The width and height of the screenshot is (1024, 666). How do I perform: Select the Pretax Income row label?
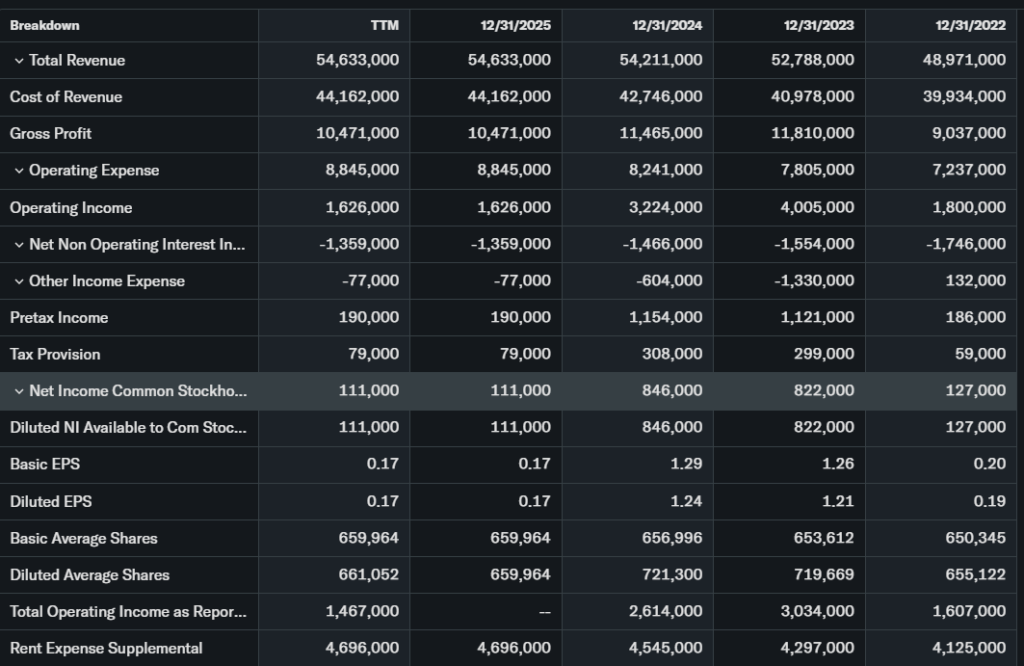click(59, 318)
